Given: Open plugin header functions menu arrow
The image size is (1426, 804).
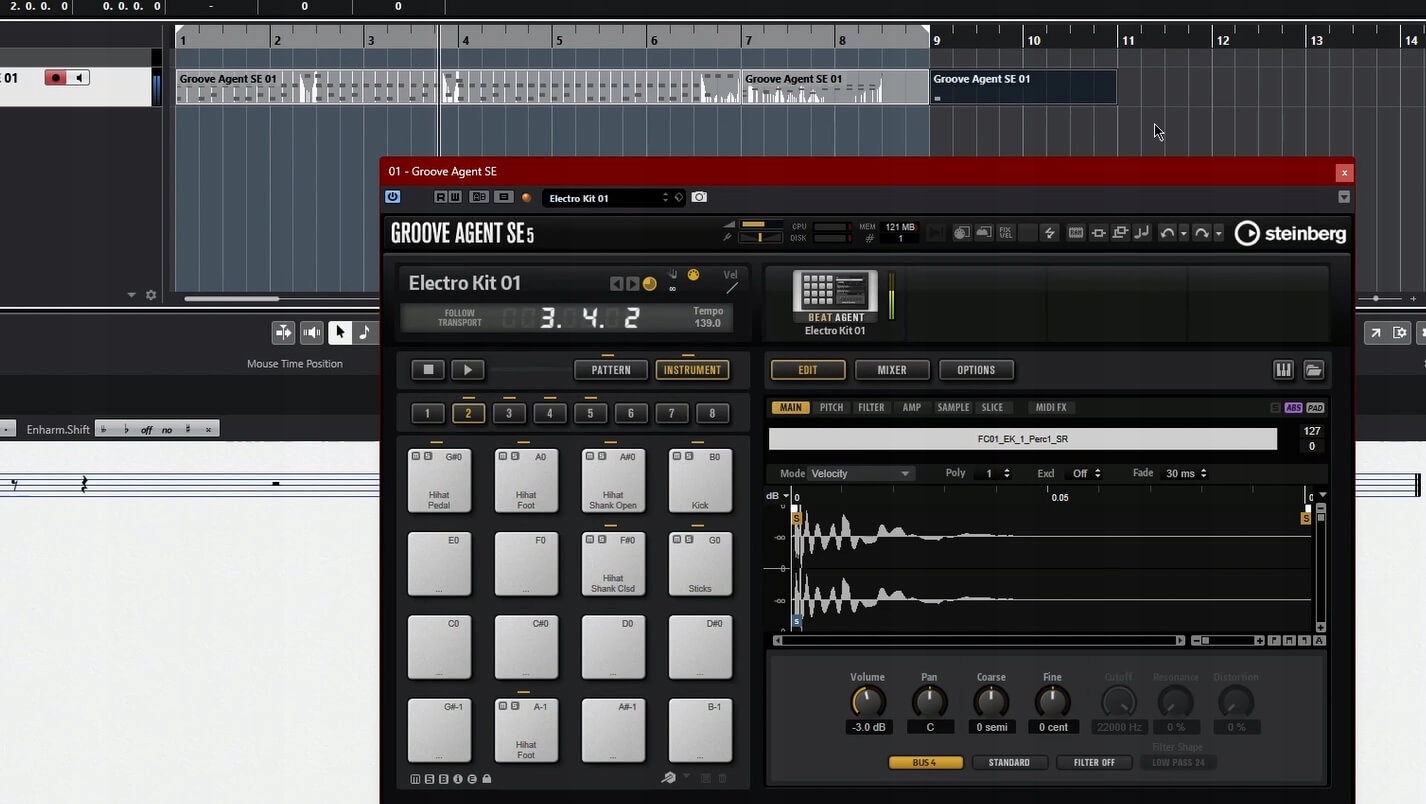Looking at the screenshot, I should tap(1344, 197).
